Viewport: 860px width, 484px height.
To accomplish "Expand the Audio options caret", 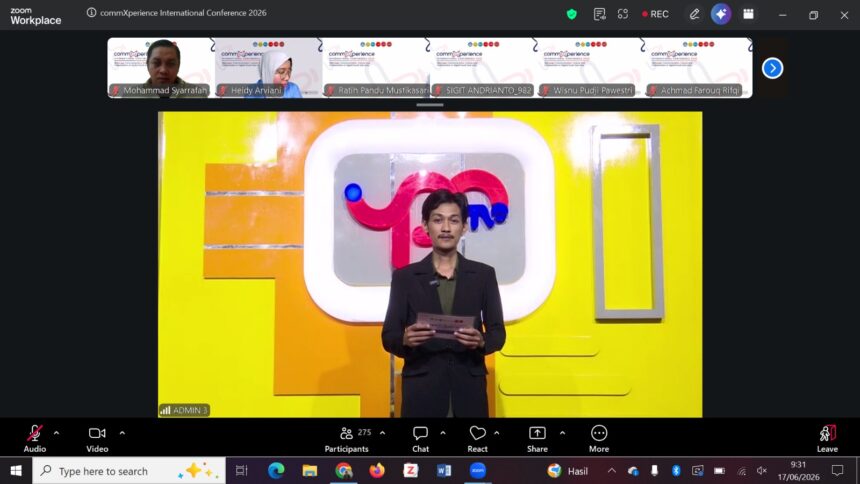I will click(56, 433).
